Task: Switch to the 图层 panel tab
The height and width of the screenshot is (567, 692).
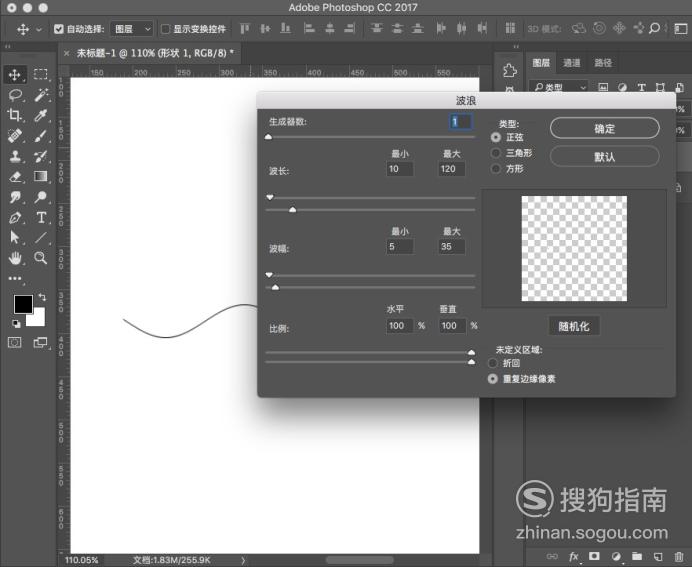Action: [x=541, y=63]
